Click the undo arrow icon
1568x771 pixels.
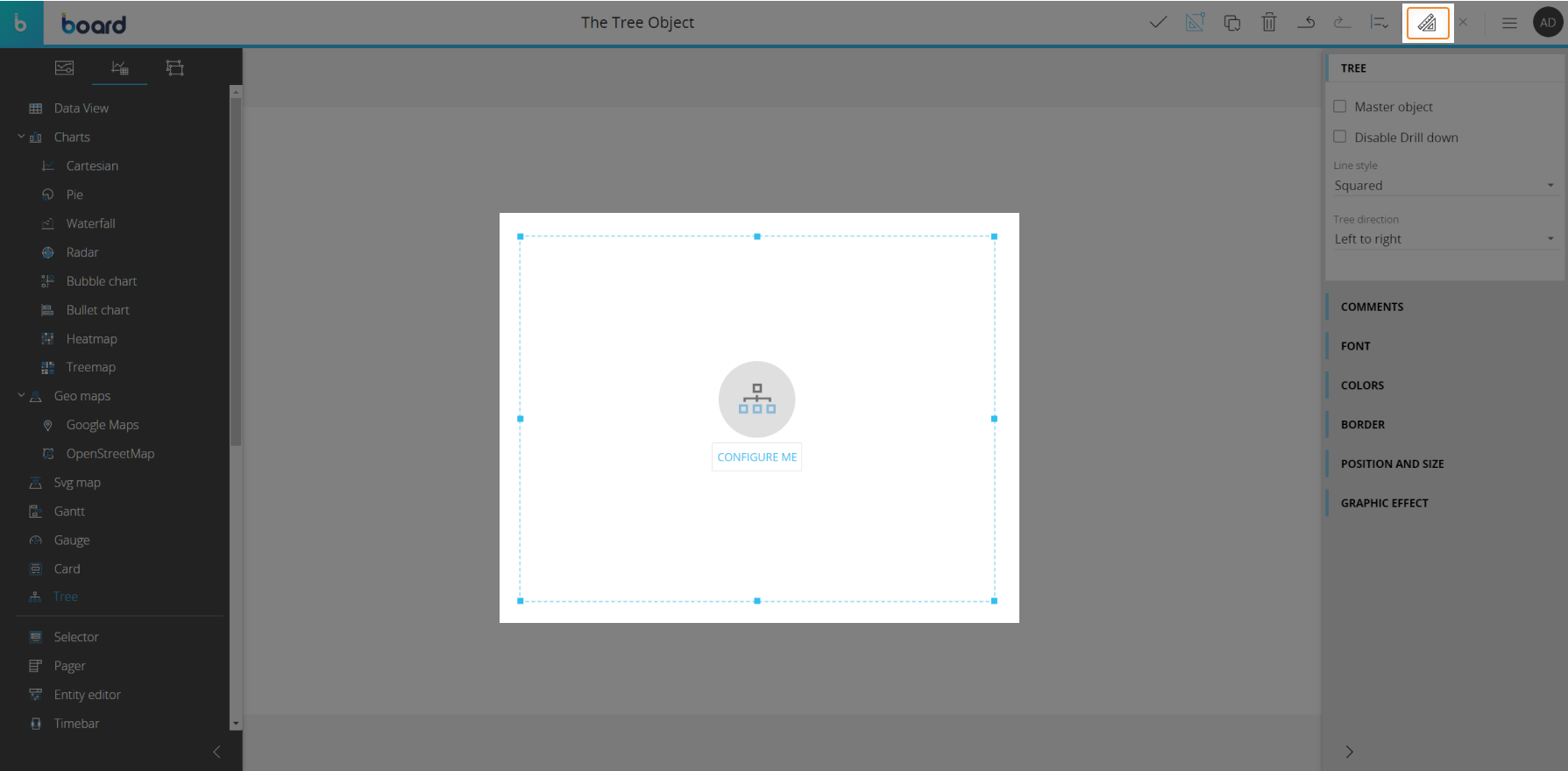[x=1306, y=23]
